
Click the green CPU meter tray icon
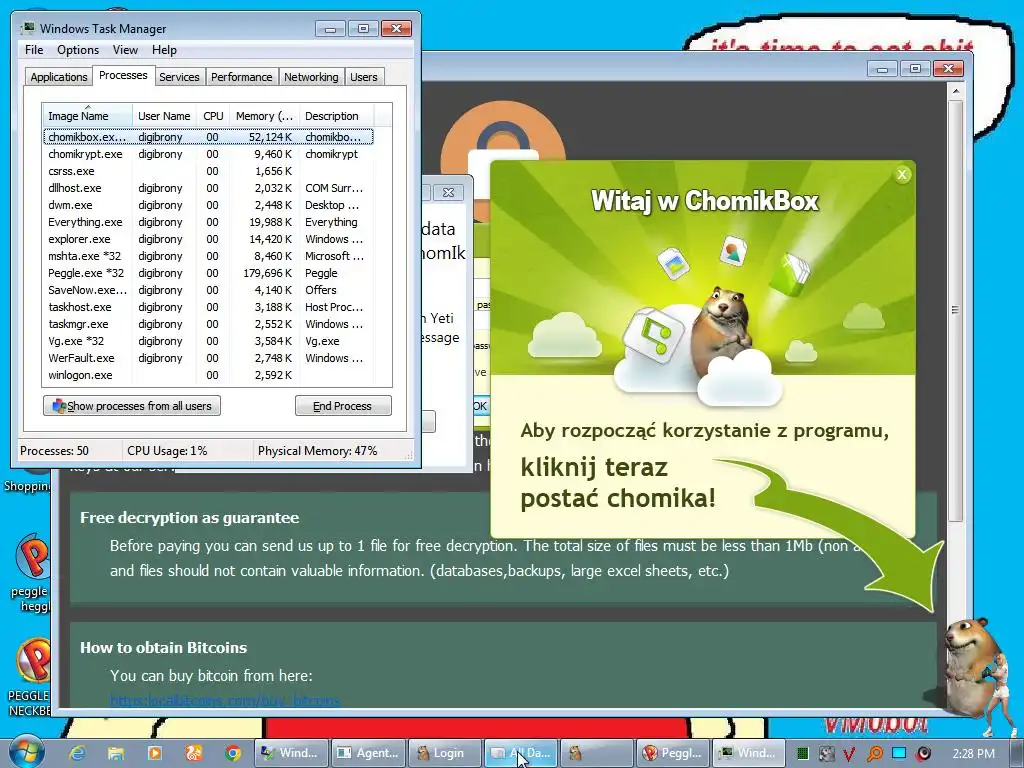click(803, 754)
